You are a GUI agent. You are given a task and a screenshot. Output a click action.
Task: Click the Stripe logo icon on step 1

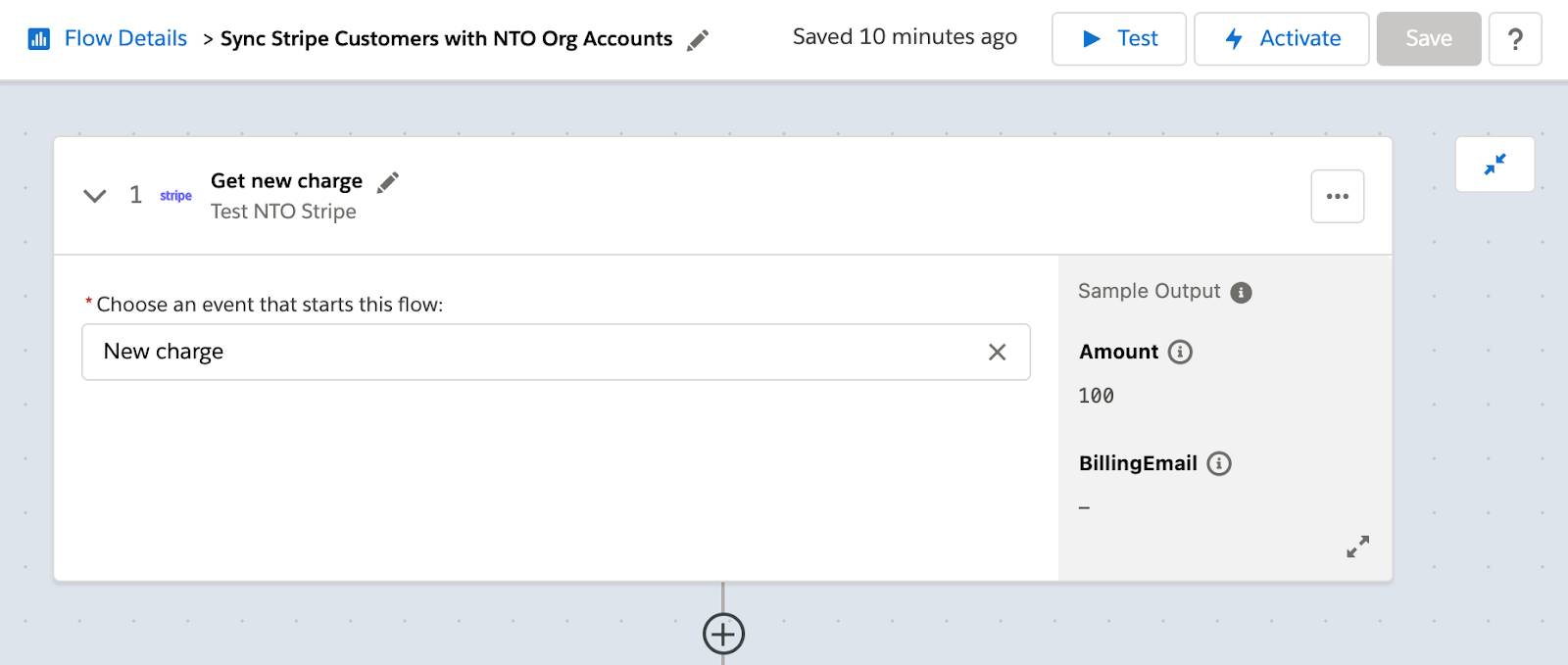175,196
